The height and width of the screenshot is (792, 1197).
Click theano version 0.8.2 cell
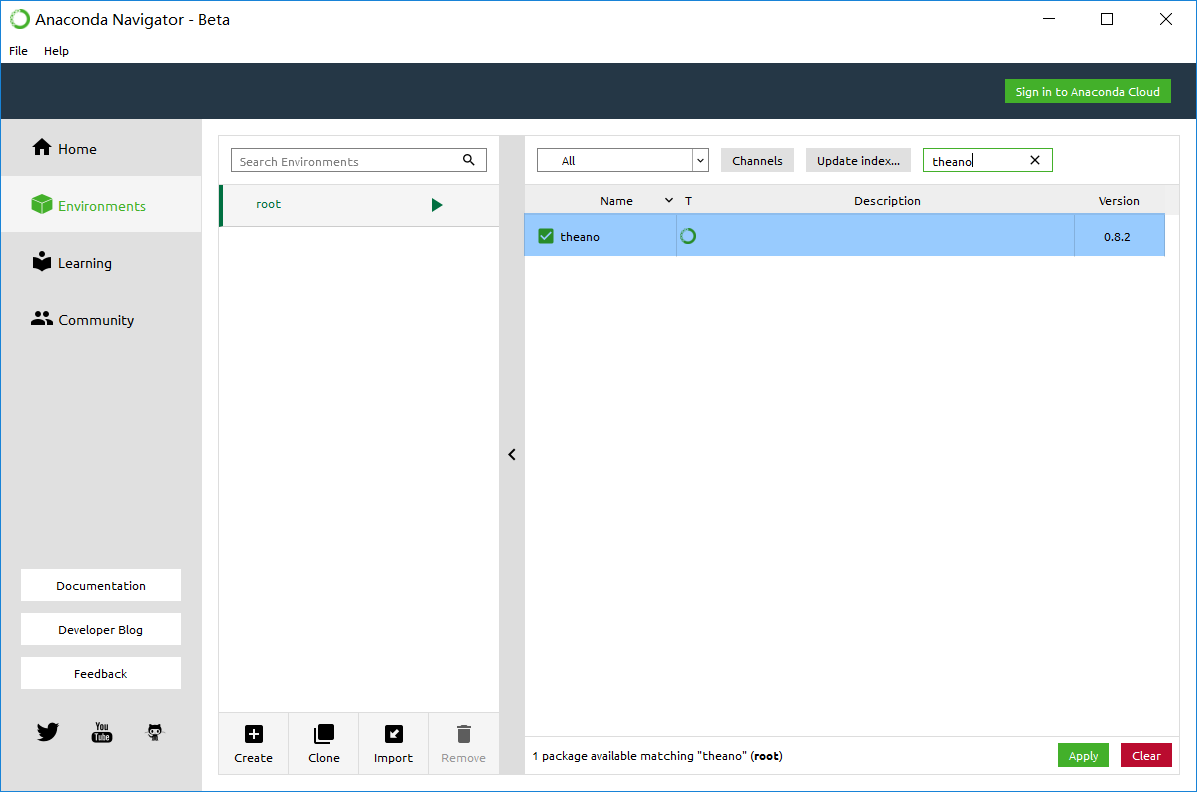1118,236
